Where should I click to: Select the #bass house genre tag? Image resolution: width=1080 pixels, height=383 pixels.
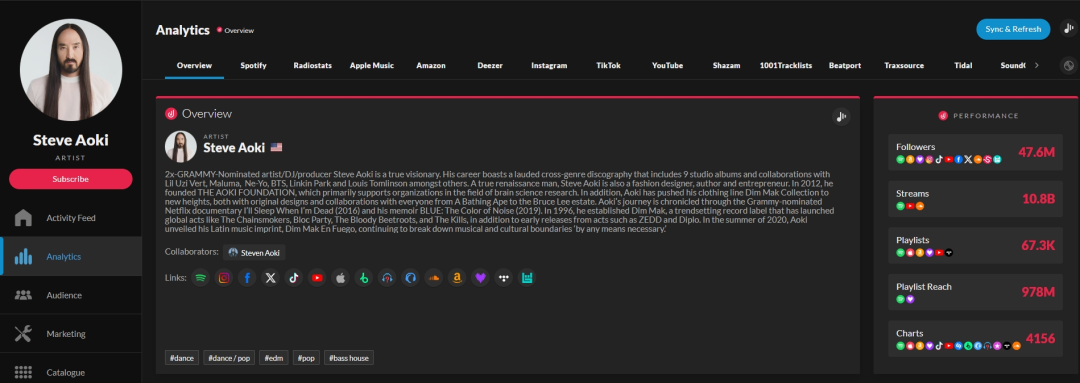coord(349,358)
